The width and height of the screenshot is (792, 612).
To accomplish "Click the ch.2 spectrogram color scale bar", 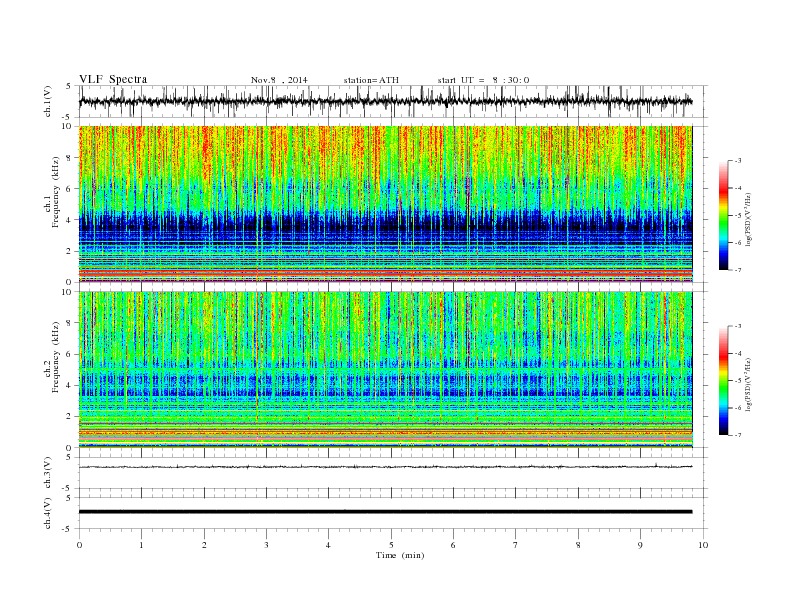I will pos(724,380).
